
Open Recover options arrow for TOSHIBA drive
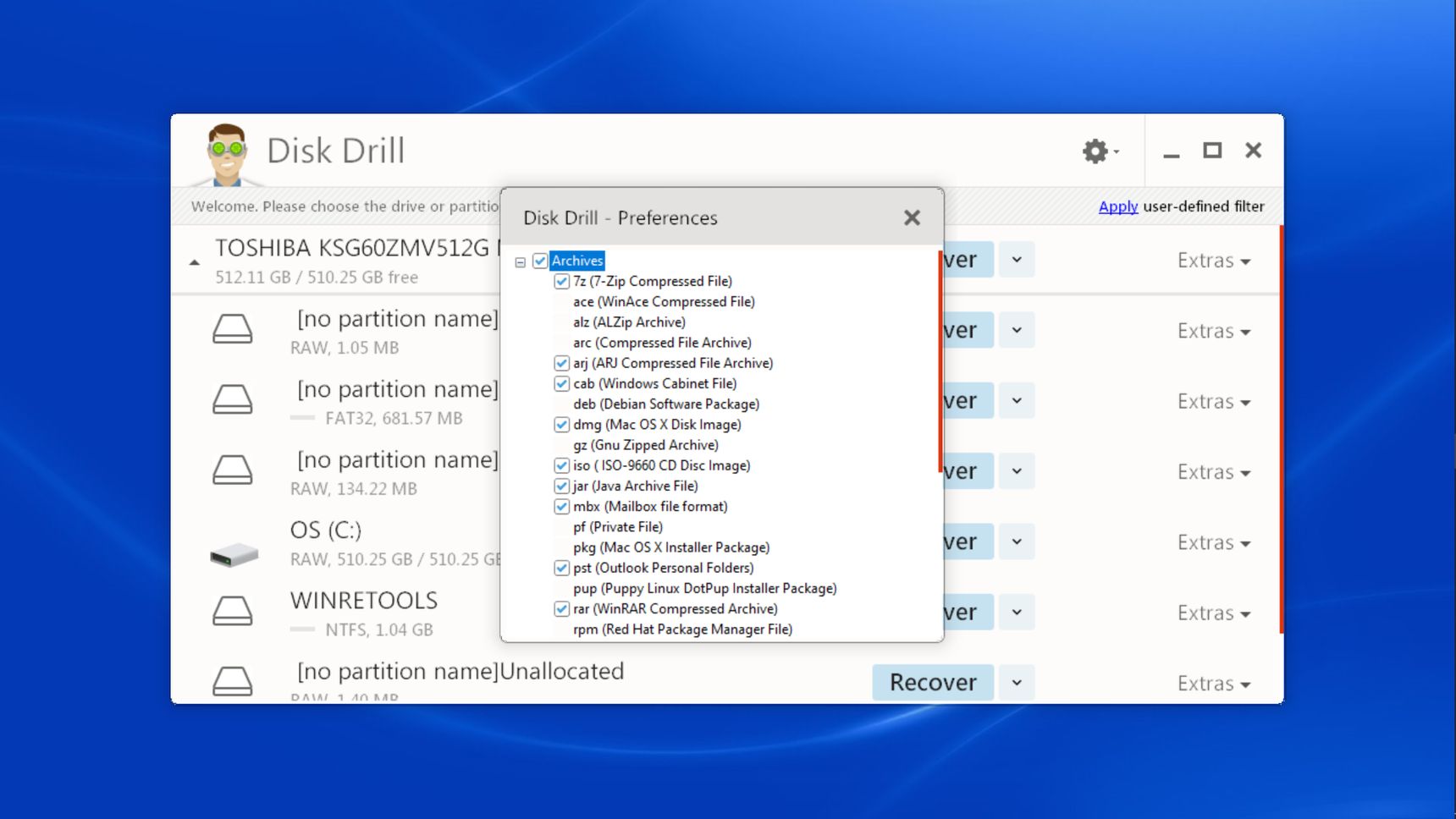(x=1017, y=260)
